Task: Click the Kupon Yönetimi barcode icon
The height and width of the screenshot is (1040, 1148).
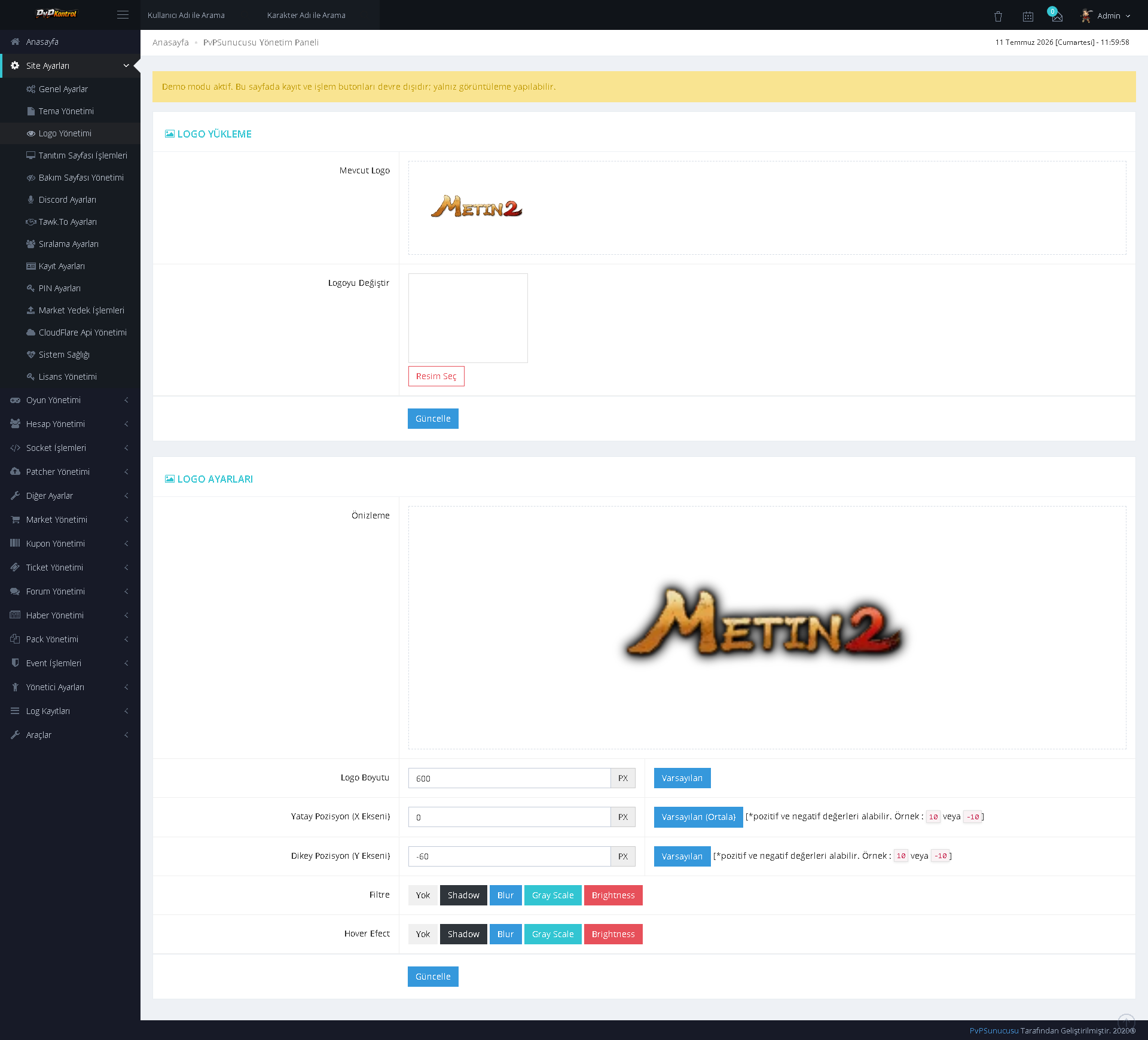Action: [x=15, y=544]
